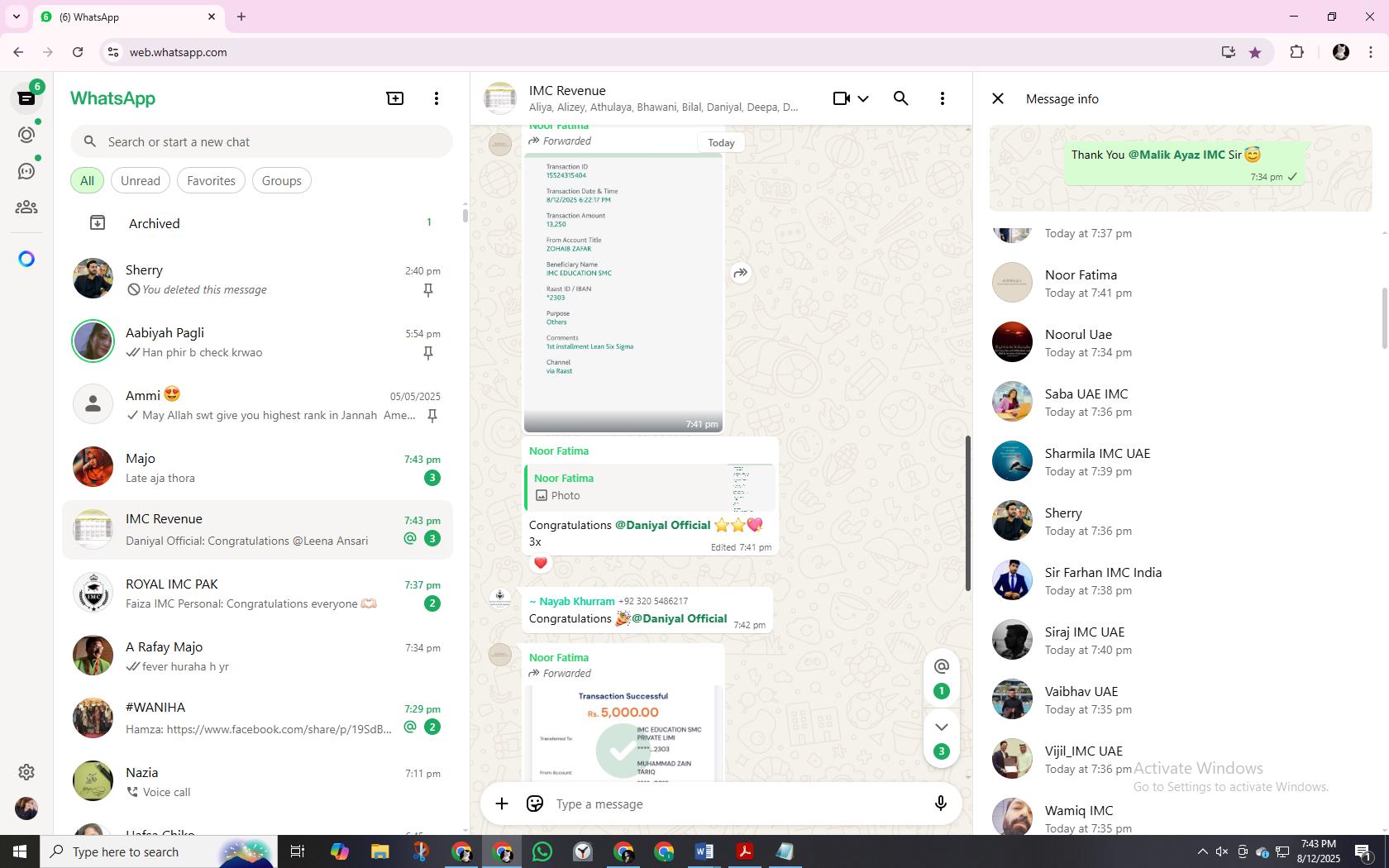This screenshot has width=1389, height=868.
Task: Open 5,000.00 transaction successful image
Action: 623,733
